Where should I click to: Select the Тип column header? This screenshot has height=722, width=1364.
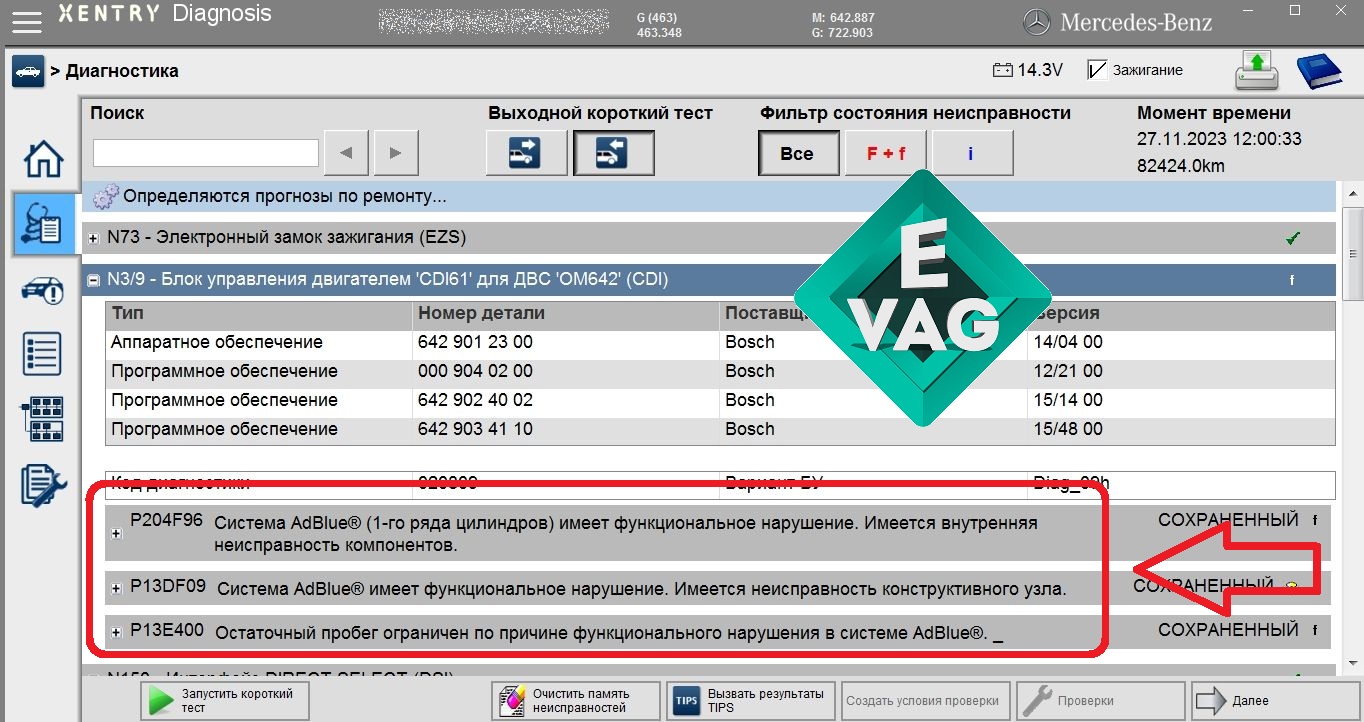point(259,313)
